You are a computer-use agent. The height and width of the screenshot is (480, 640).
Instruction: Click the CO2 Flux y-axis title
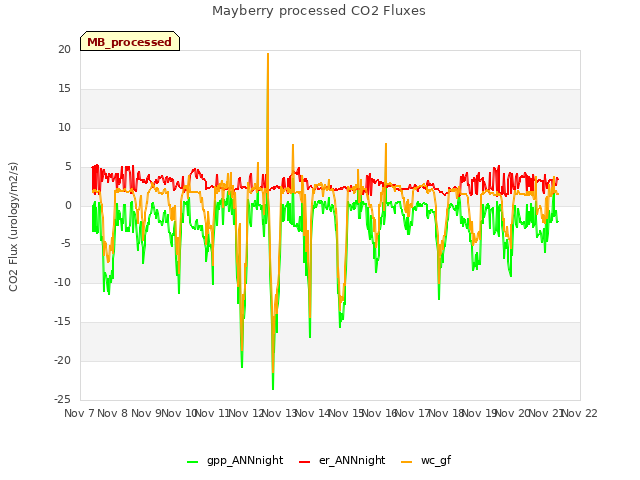[13, 227]
